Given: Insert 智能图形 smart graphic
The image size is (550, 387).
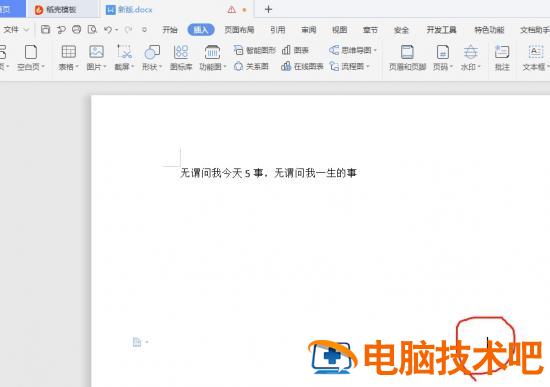Looking at the screenshot, I should (255, 50).
